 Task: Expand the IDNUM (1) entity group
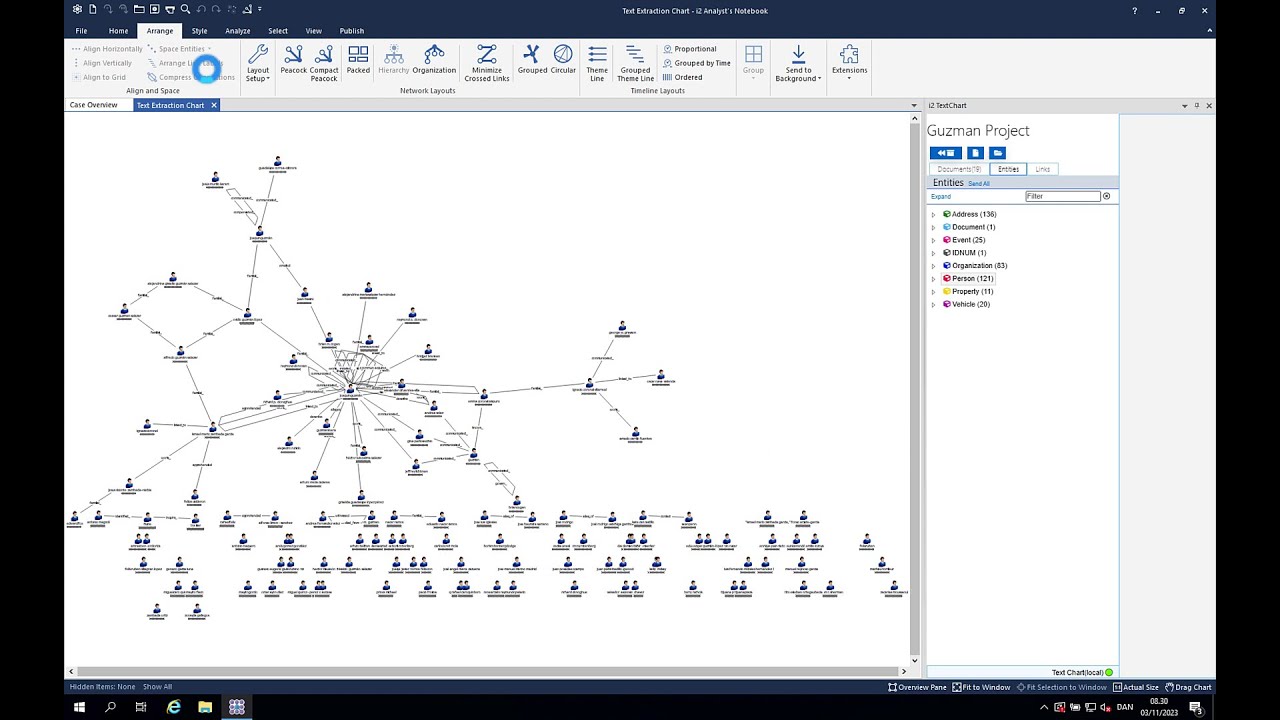coord(934,253)
